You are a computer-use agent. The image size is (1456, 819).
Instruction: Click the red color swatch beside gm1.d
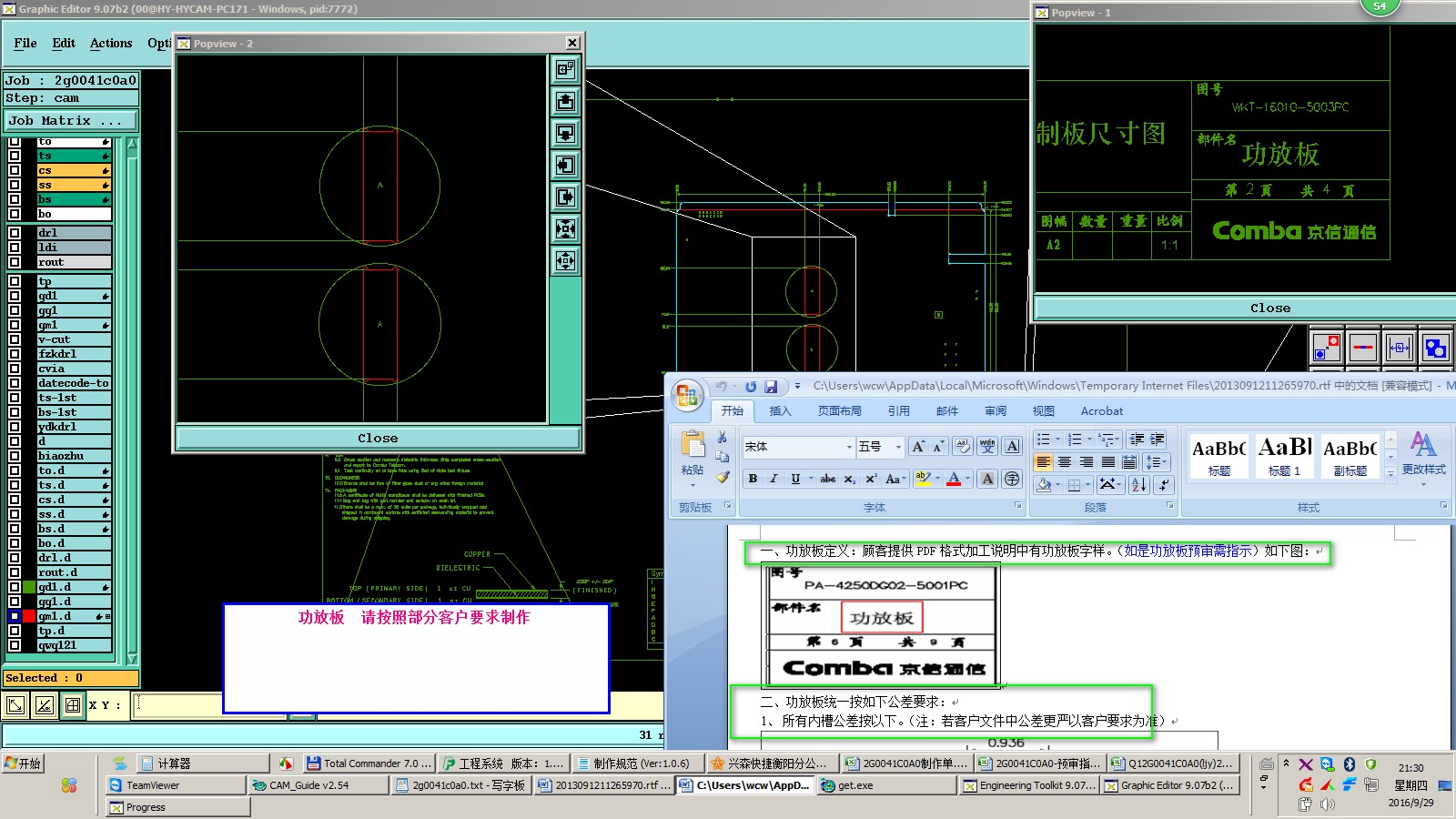click(x=29, y=616)
